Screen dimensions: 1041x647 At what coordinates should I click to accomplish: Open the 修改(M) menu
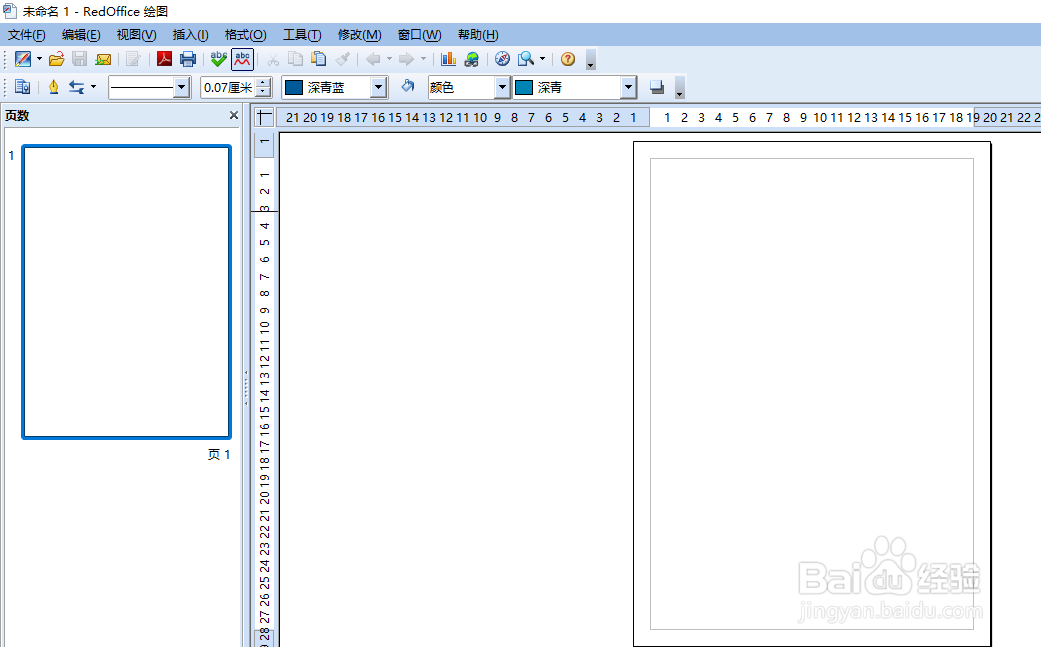pos(359,35)
